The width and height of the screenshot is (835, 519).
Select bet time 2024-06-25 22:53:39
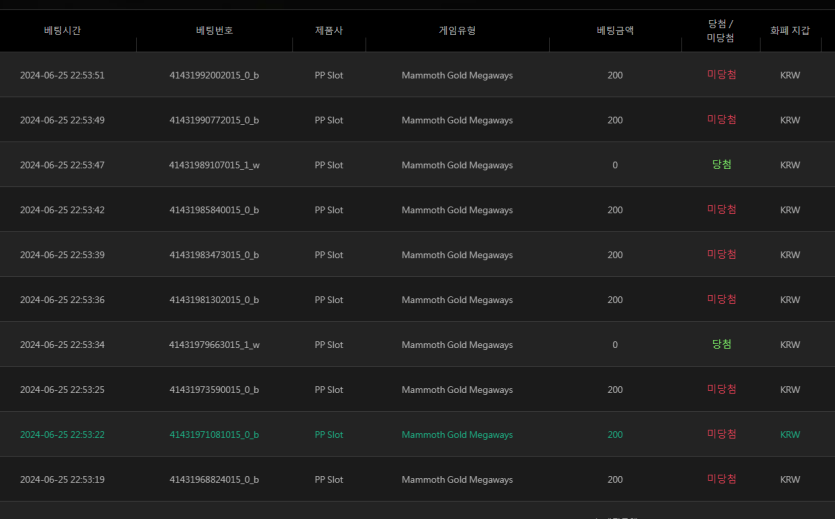pyautogui.click(x=62, y=254)
